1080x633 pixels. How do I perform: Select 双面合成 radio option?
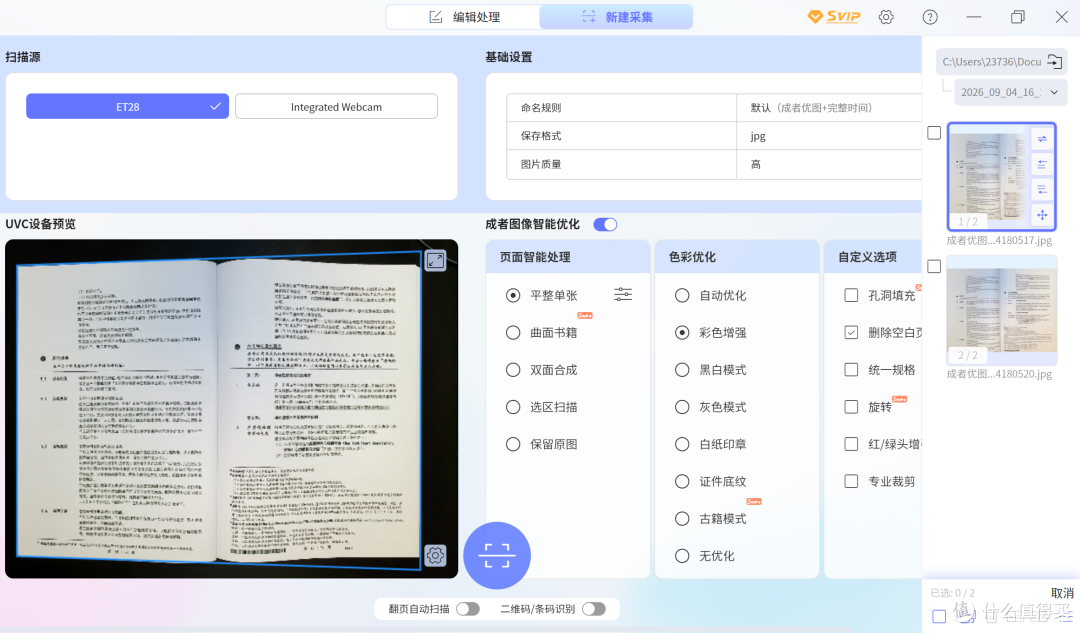(x=513, y=370)
